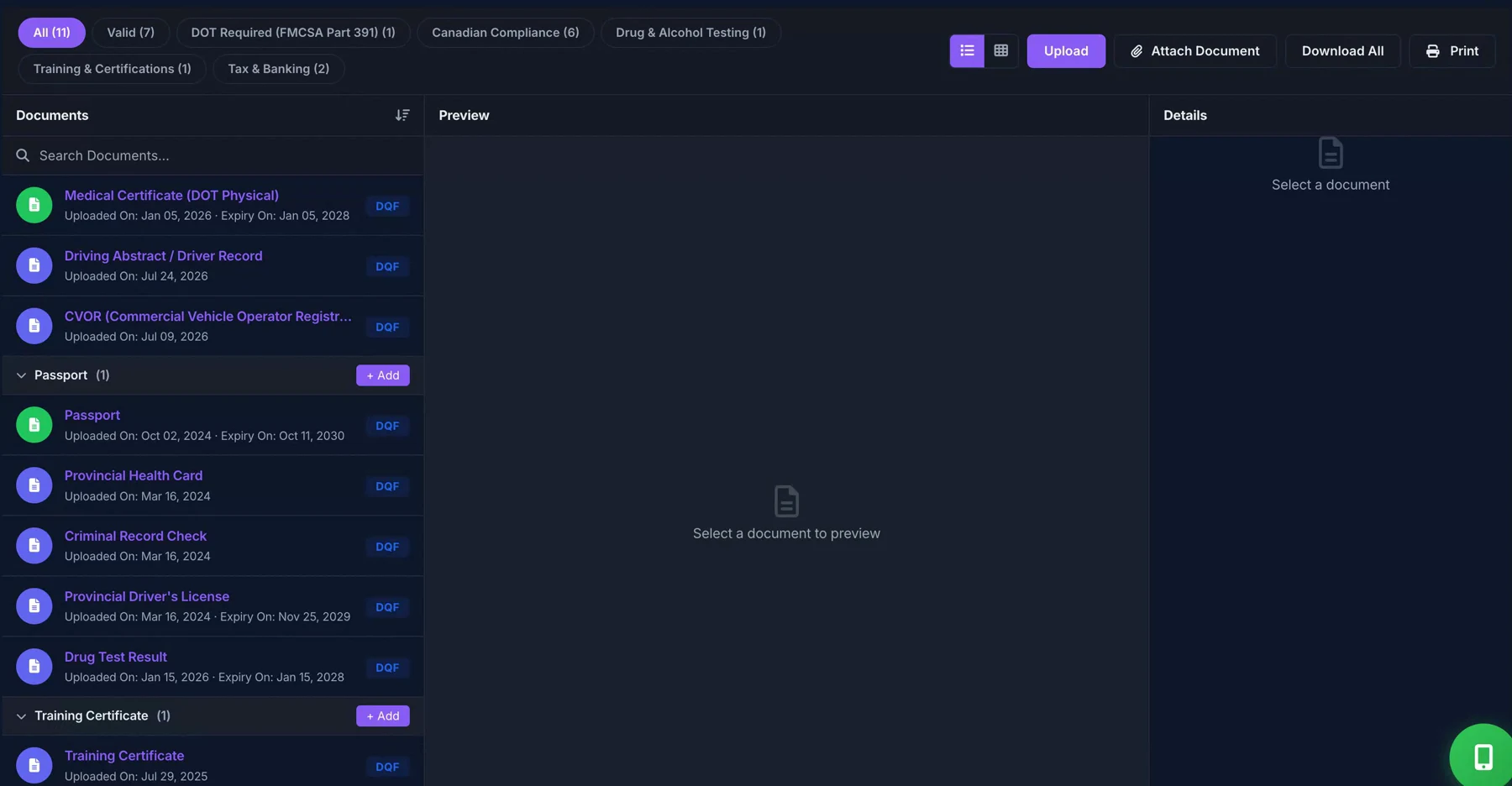
Task: Focus the Search Documents field
Action: [213, 155]
